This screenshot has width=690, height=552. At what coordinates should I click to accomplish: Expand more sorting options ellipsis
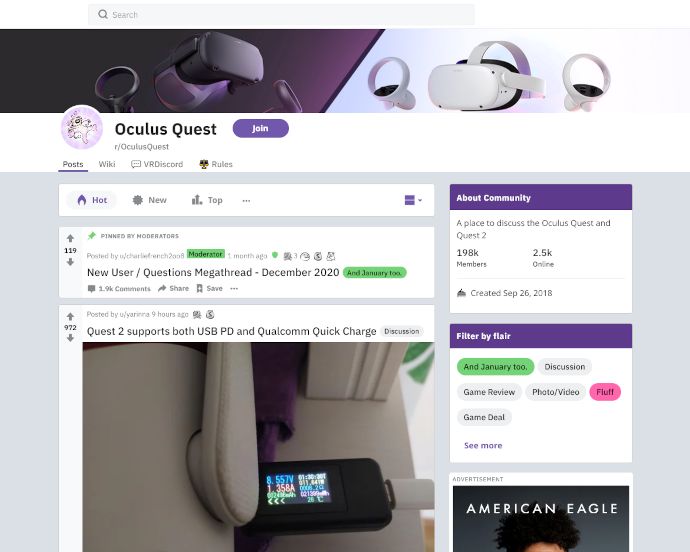tap(246, 201)
